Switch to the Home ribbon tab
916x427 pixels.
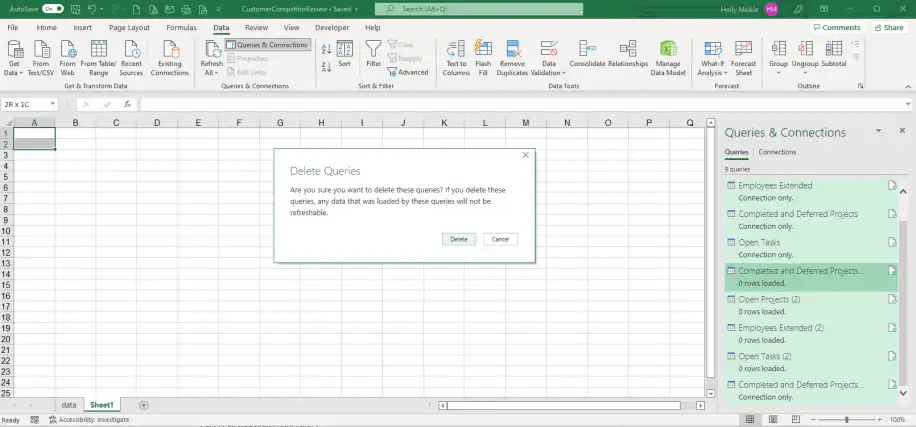[47, 27]
